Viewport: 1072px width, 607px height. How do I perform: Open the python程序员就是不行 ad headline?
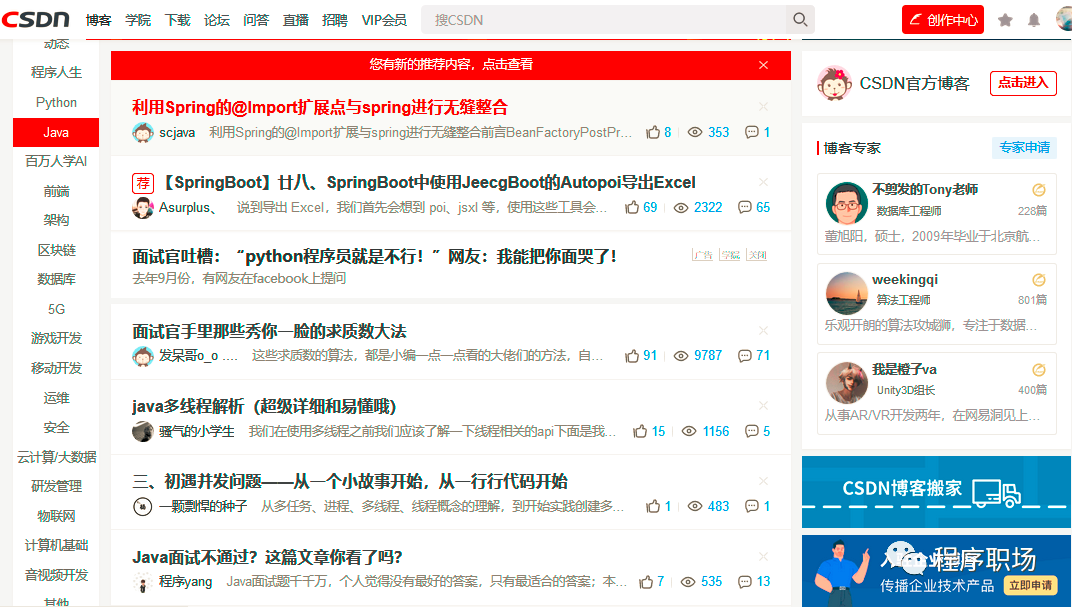374,256
